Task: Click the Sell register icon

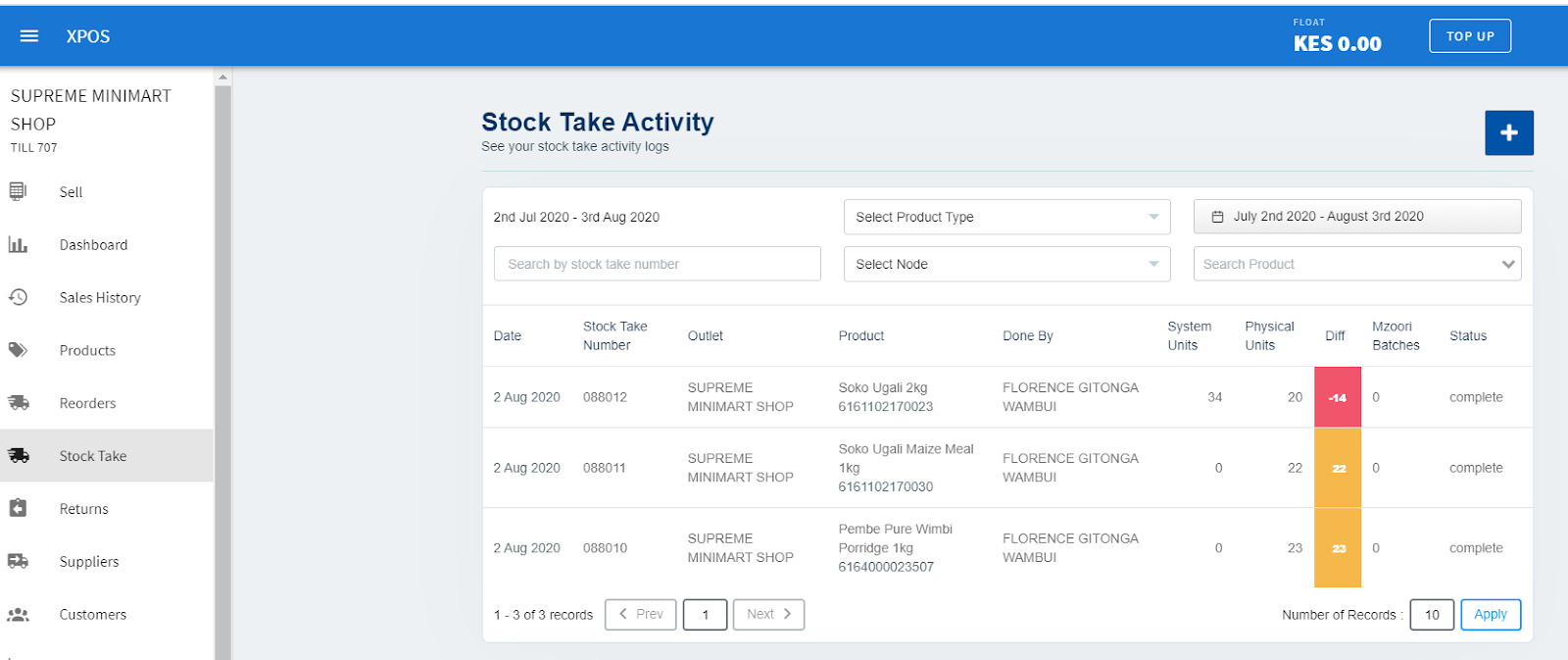Action: pos(18,191)
